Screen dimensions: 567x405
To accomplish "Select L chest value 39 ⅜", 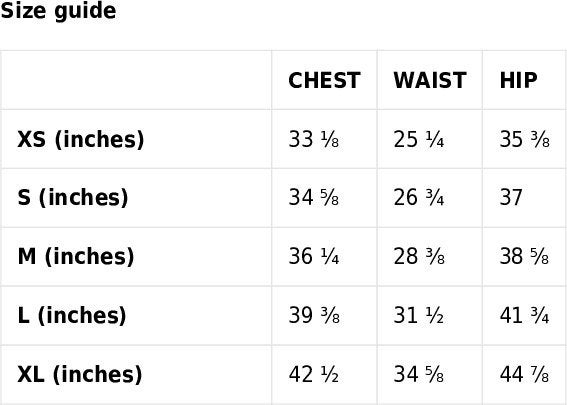I will (x=314, y=315).
